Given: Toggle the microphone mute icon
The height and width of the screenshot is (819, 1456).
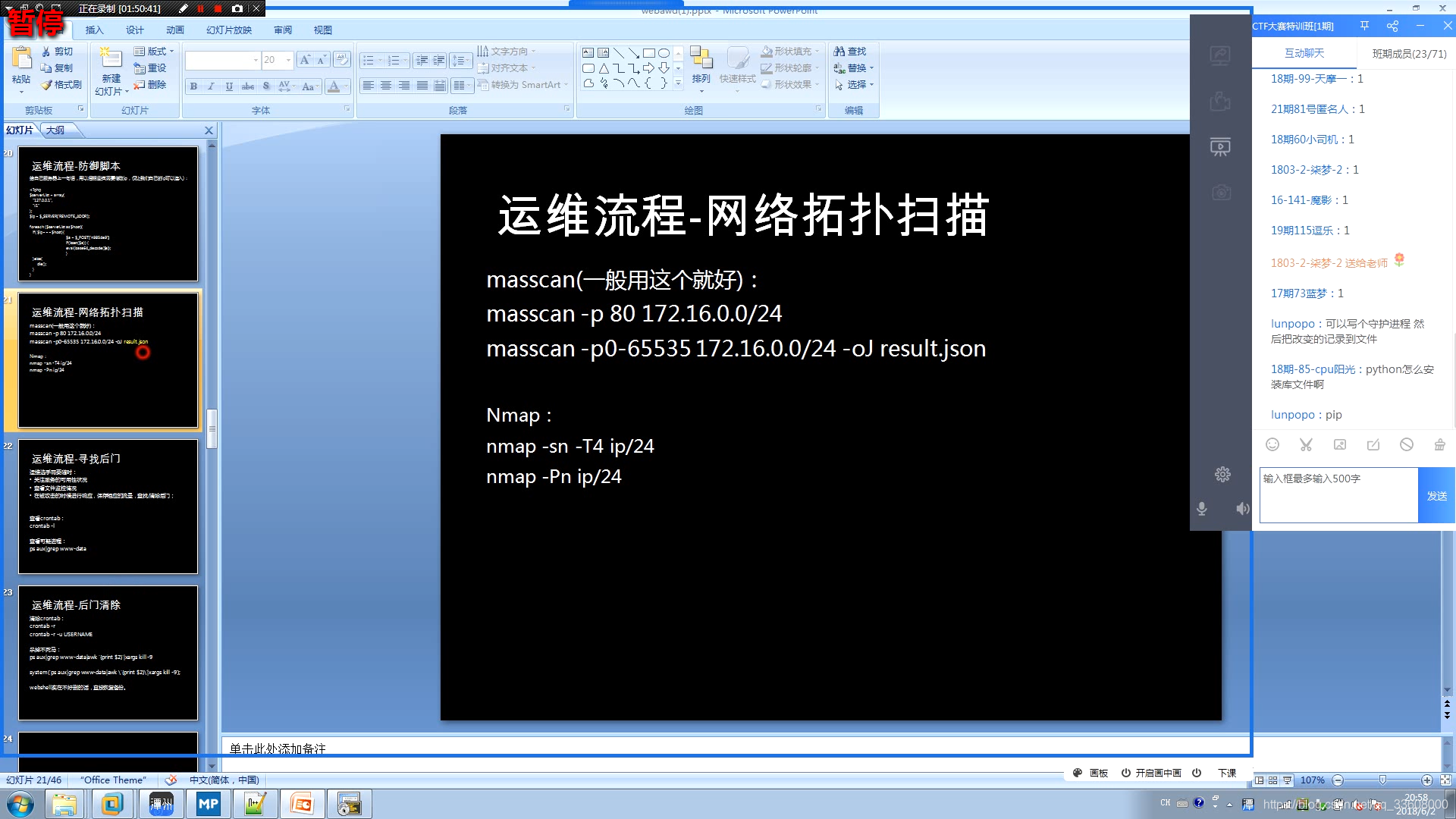Looking at the screenshot, I should [x=1202, y=509].
